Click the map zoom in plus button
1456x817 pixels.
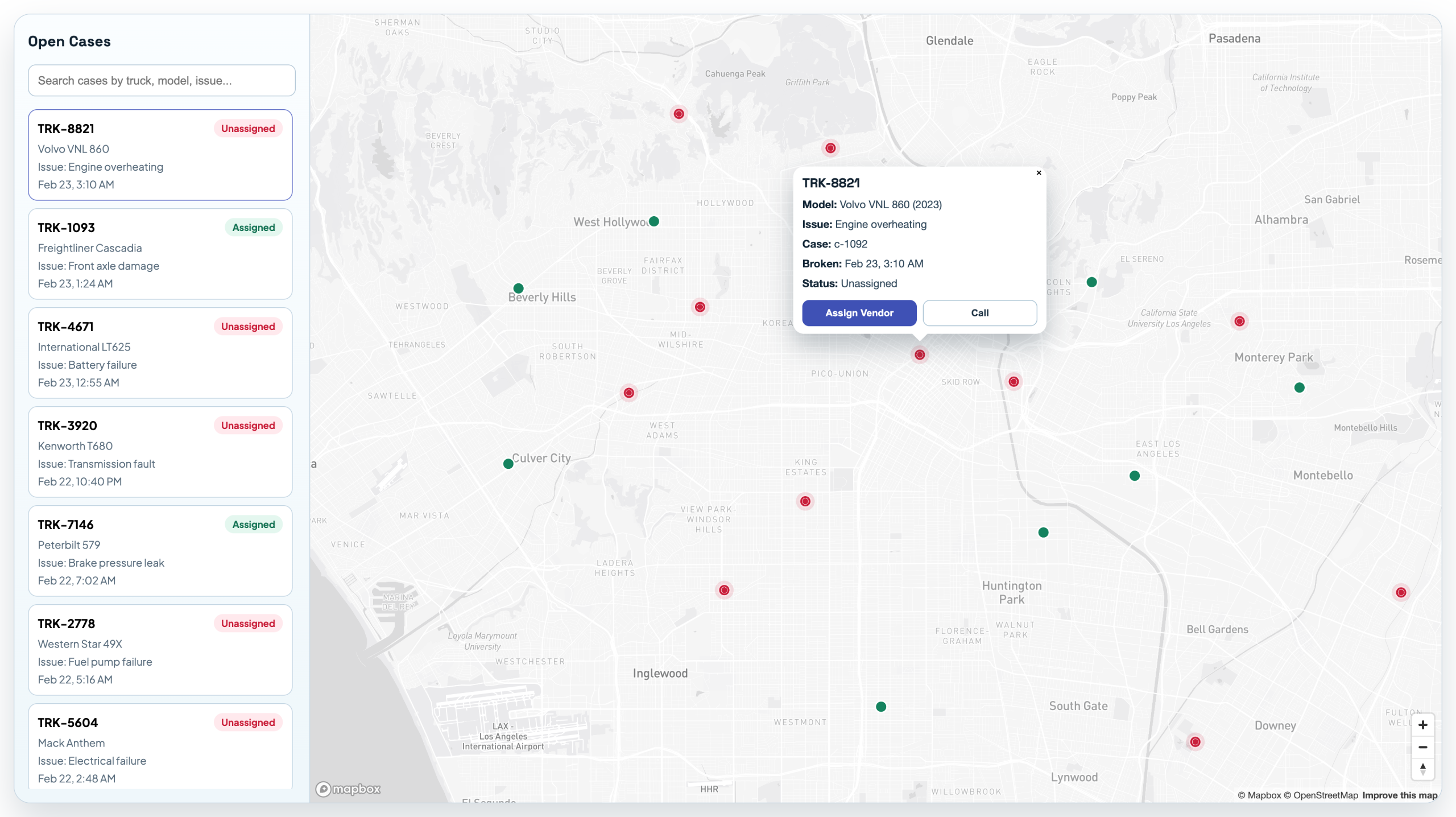[x=1422, y=725]
